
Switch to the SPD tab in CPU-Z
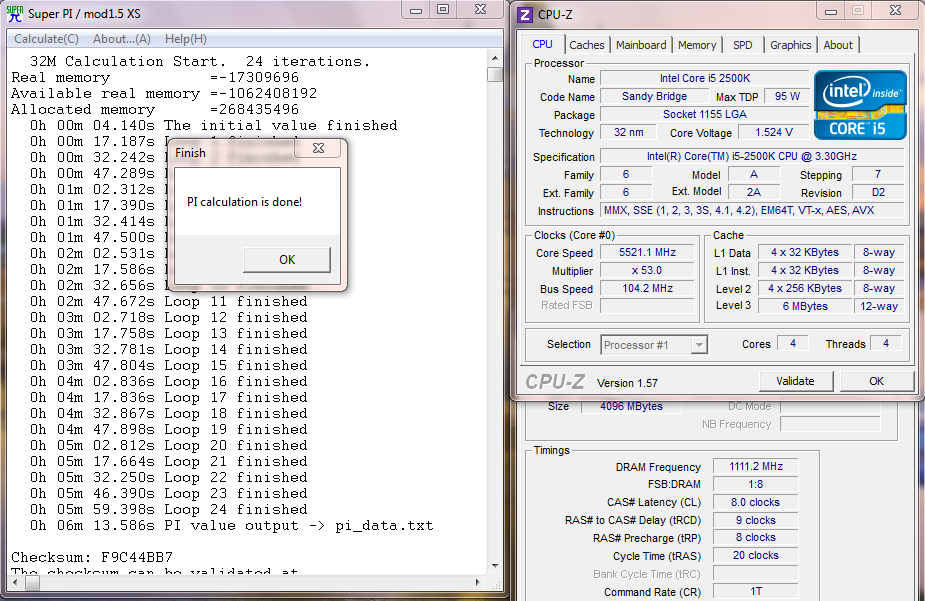pyautogui.click(x=743, y=45)
